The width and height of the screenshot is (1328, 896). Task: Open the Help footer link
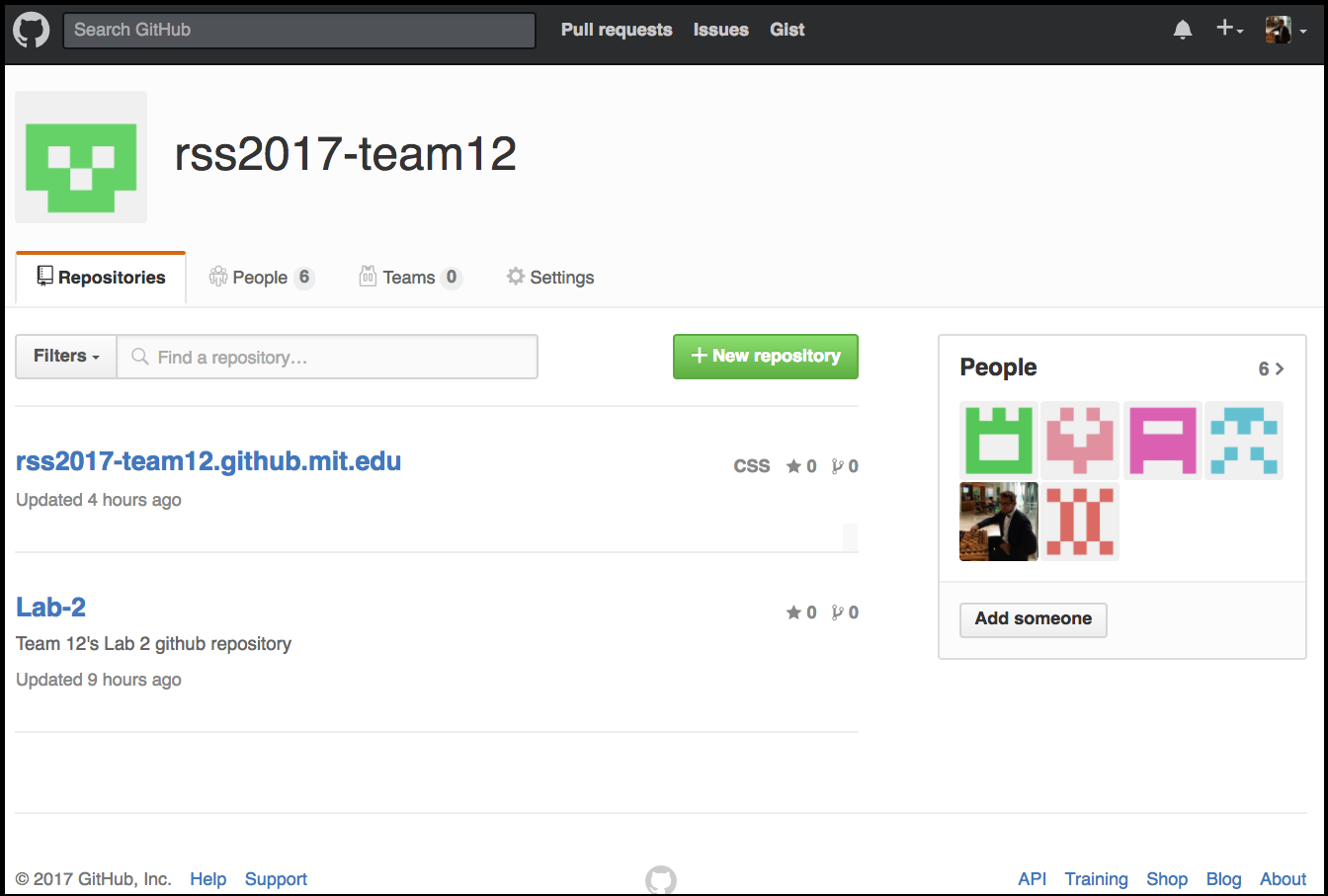[208, 879]
